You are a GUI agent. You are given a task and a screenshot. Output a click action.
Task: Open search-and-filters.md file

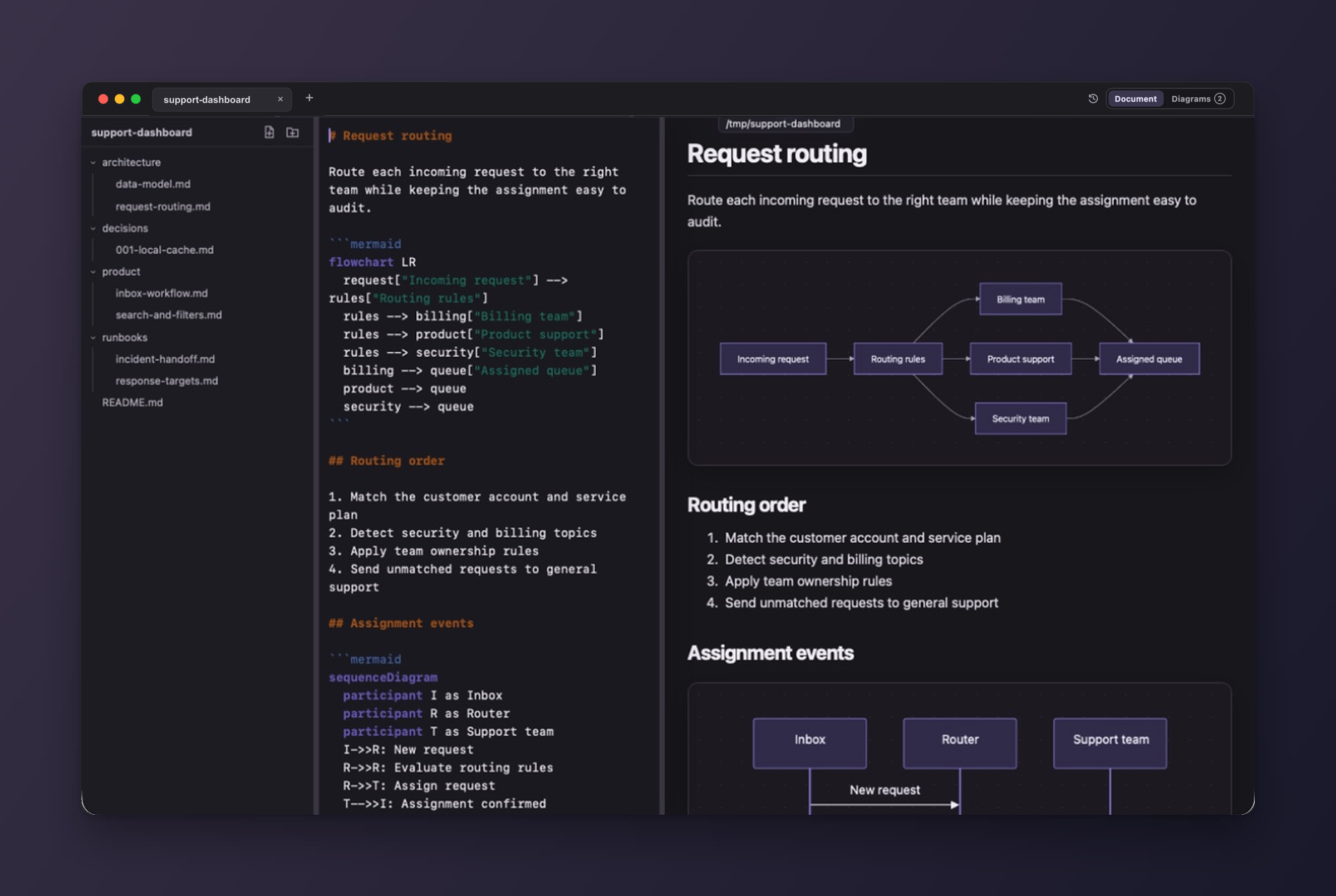point(169,315)
